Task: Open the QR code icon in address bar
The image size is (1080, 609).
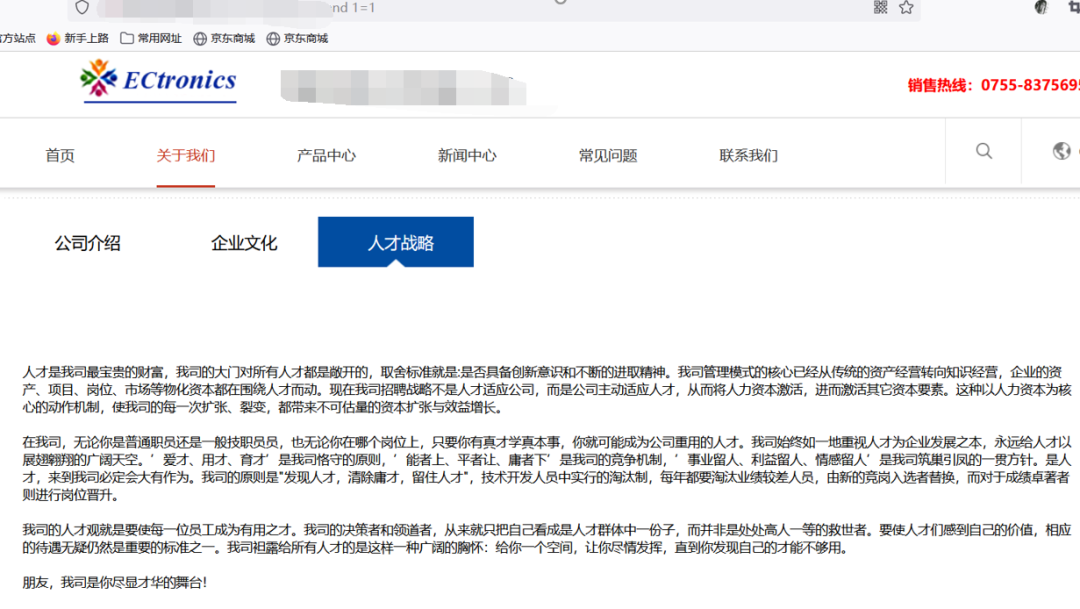Action: pyautogui.click(x=880, y=8)
